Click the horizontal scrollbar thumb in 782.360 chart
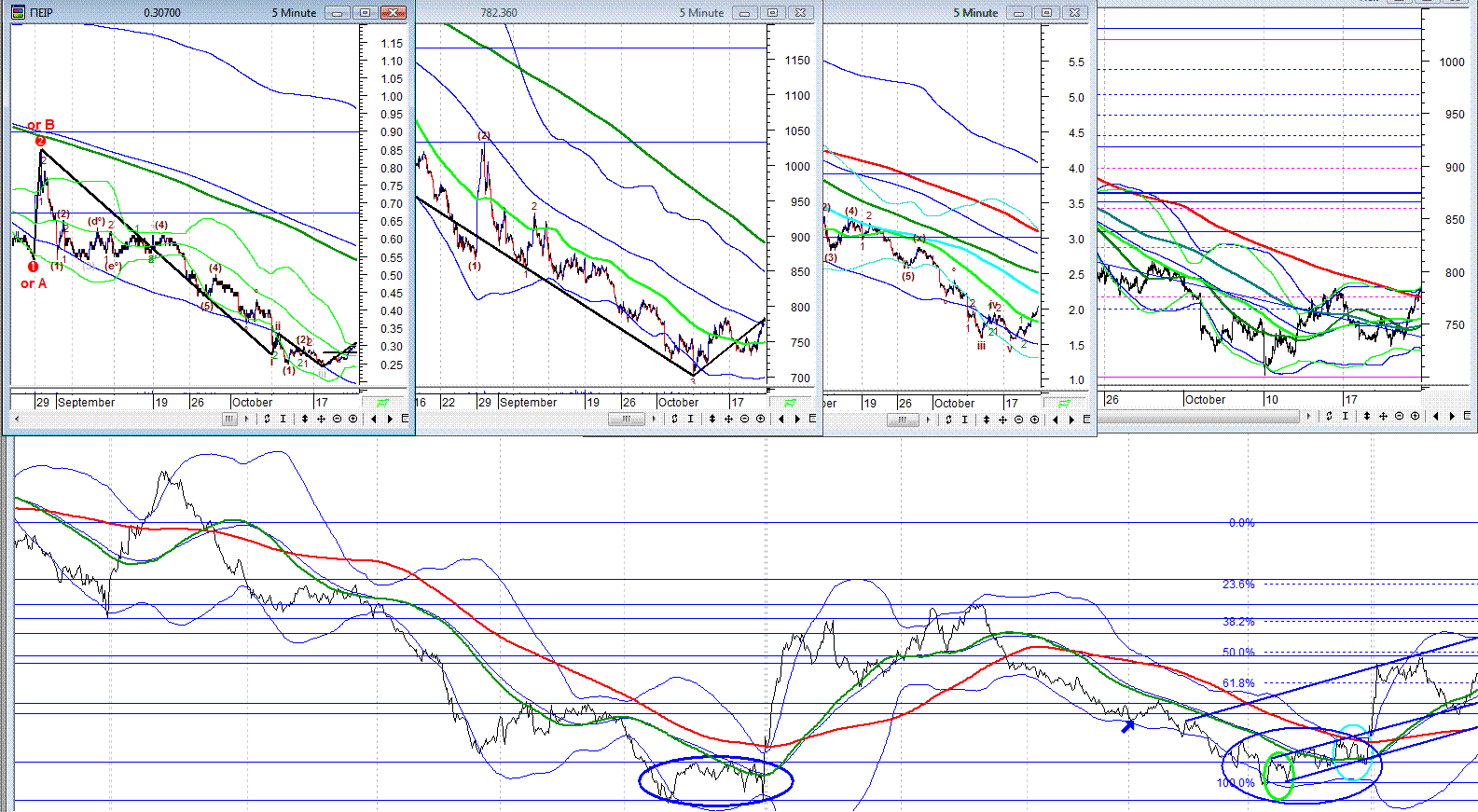 pos(627,419)
